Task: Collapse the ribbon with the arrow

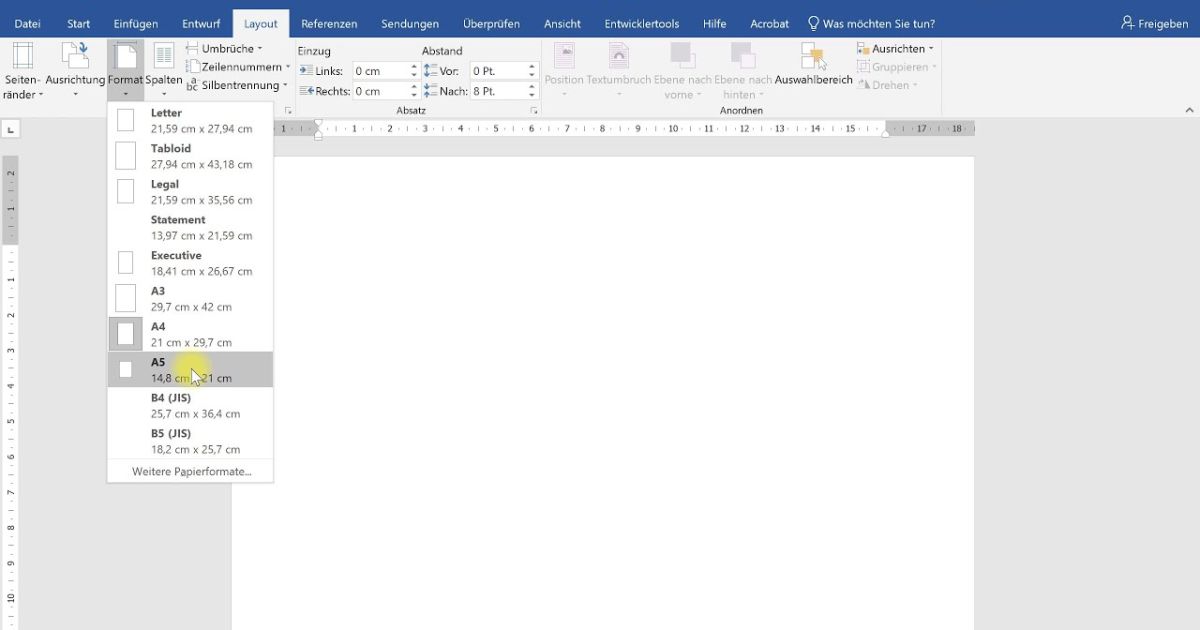Action: click(x=1189, y=110)
